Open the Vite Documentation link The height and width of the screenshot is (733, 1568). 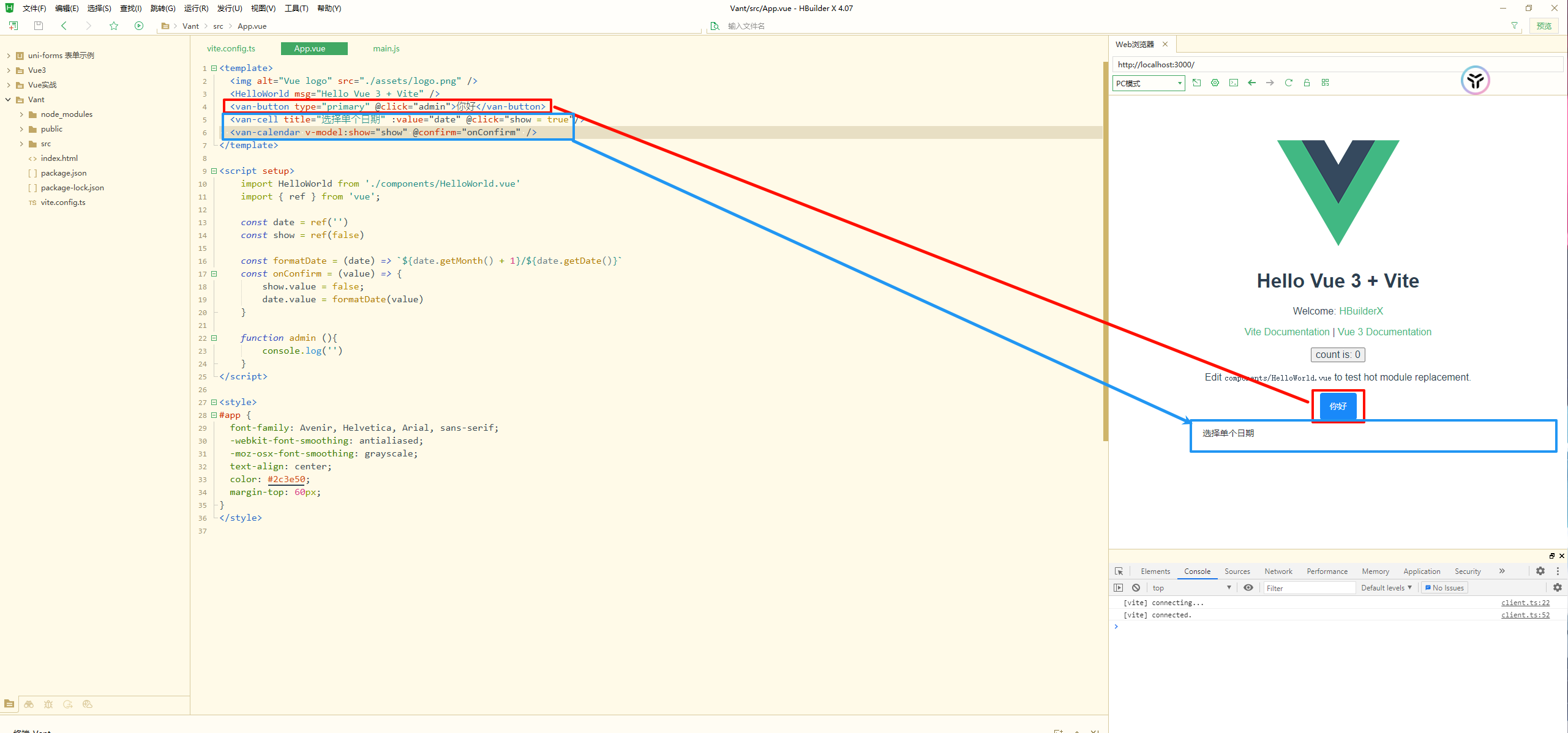pyautogui.click(x=1286, y=332)
